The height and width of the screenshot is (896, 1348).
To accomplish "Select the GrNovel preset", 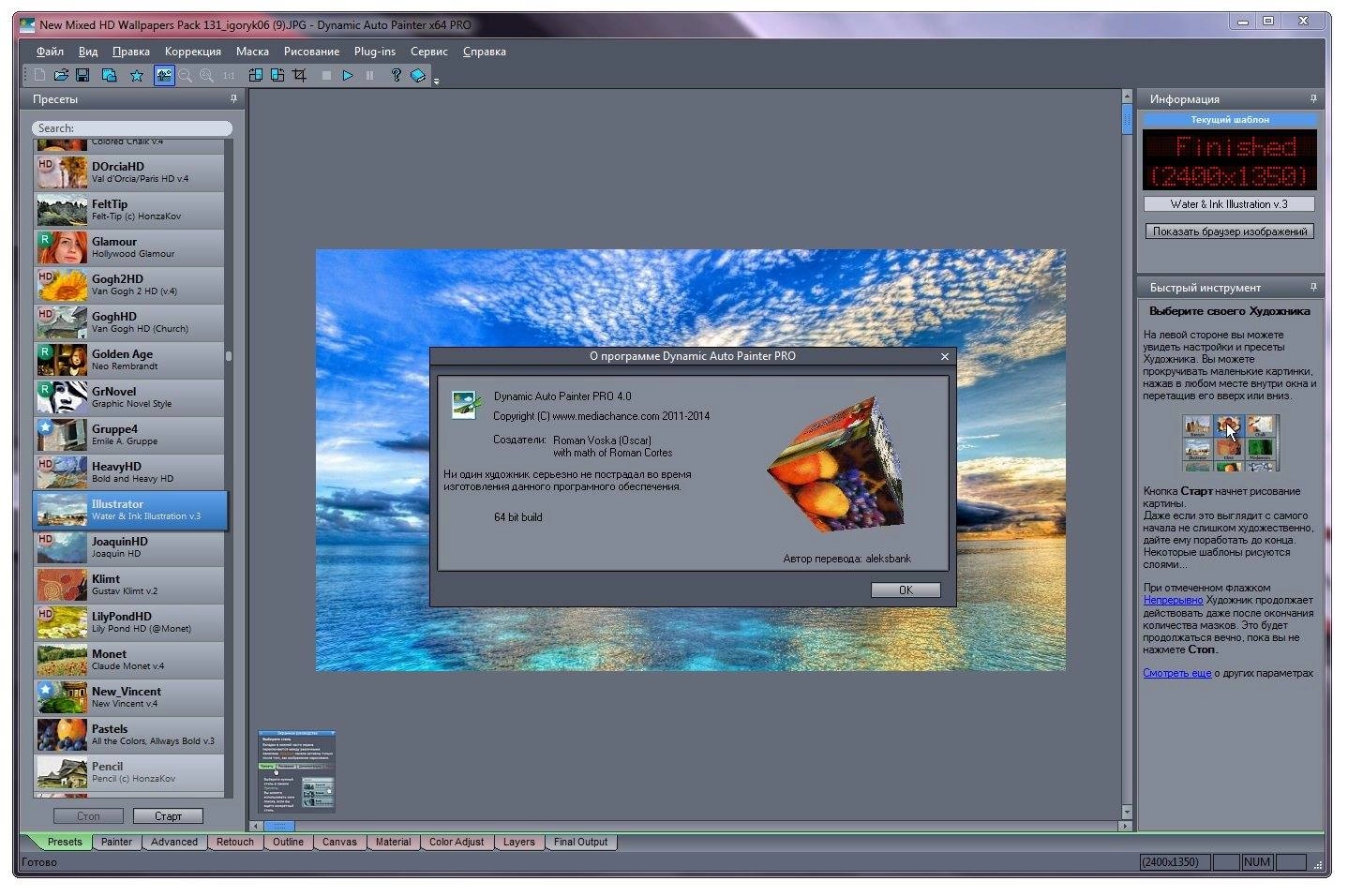I will click(129, 397).
